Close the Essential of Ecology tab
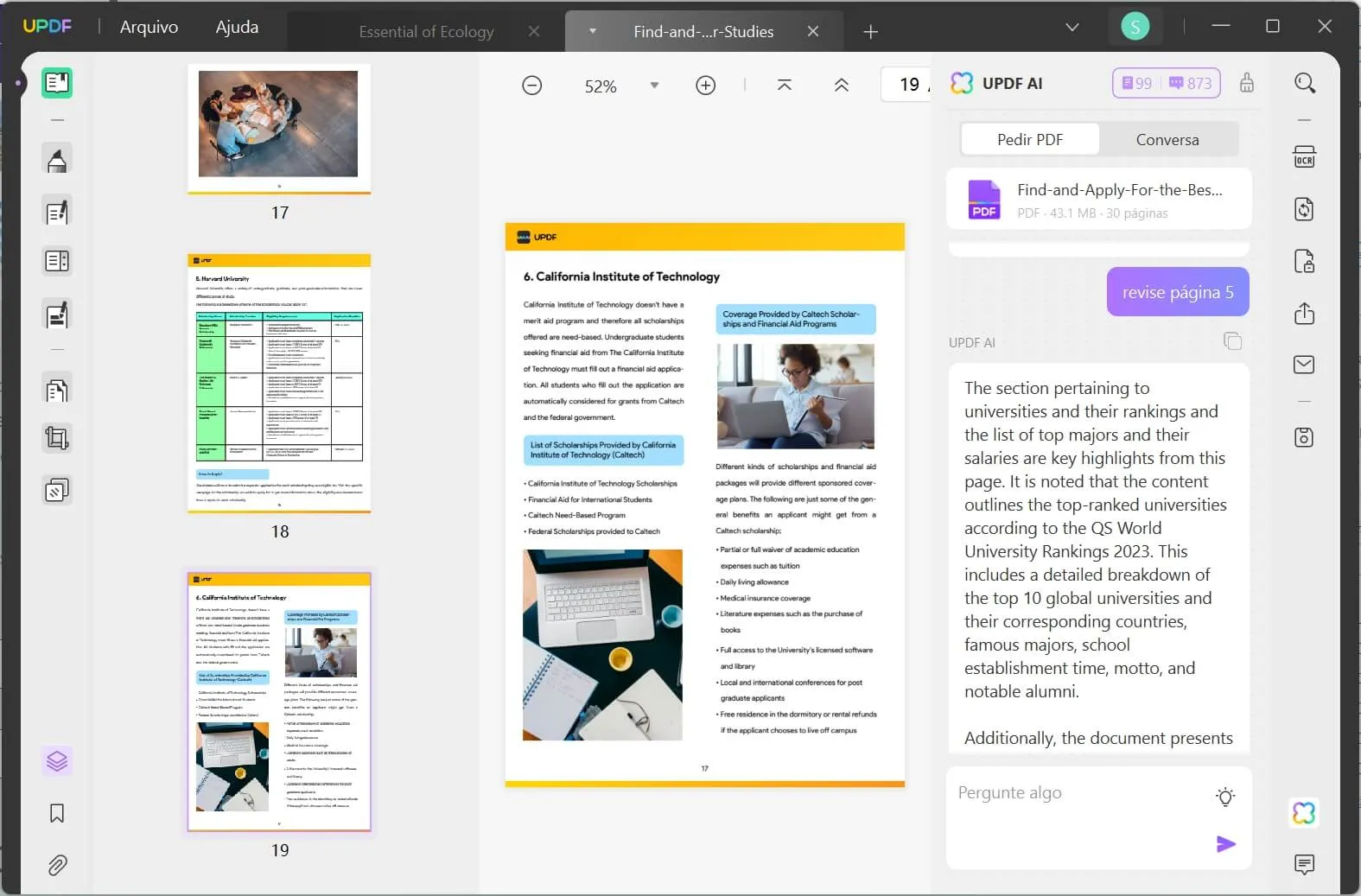The height and width of the screenshot is (896, 1361). click(534, 31)
